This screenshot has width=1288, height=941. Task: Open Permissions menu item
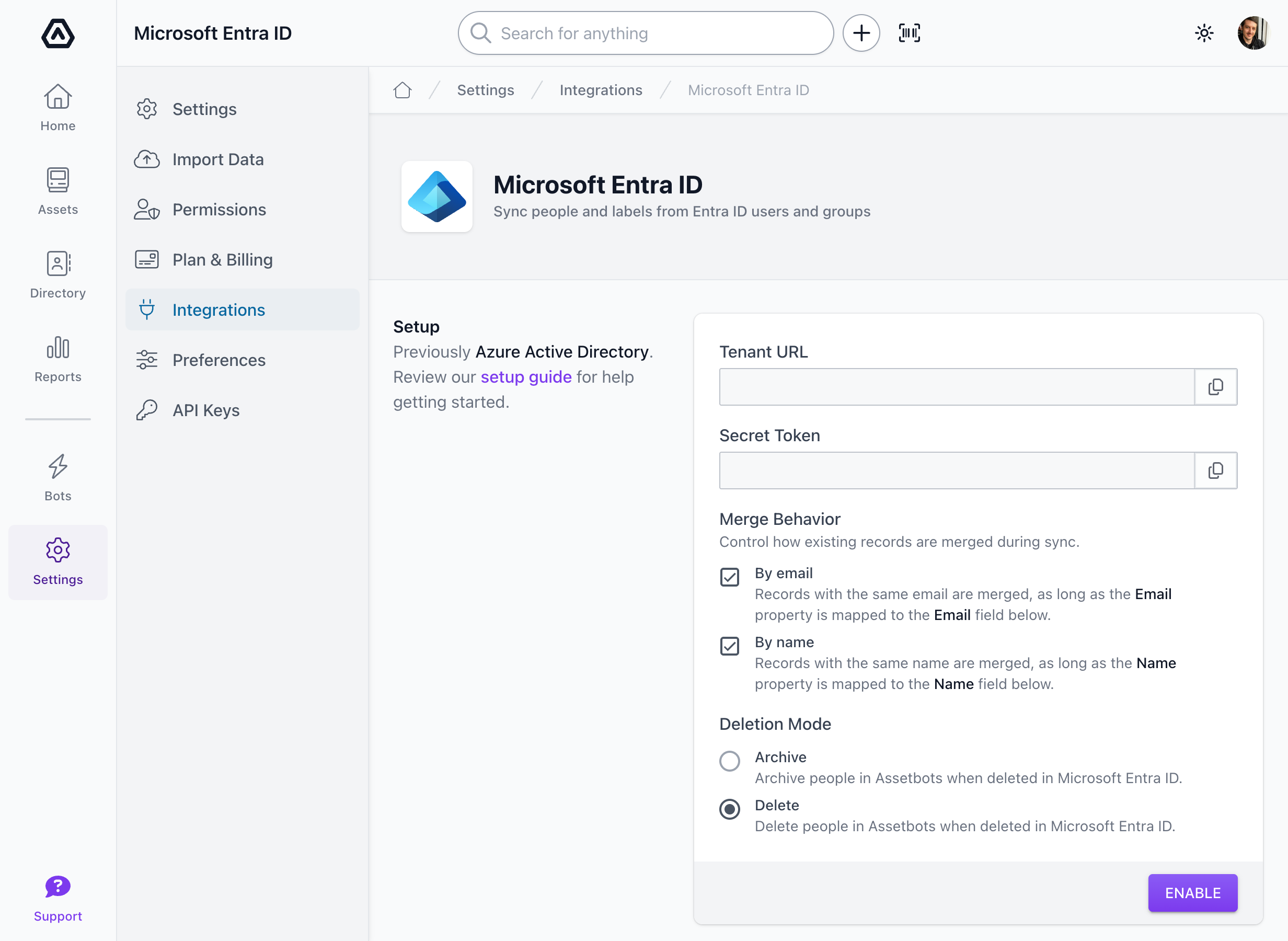pyautogui.click(x=243, y=209)
